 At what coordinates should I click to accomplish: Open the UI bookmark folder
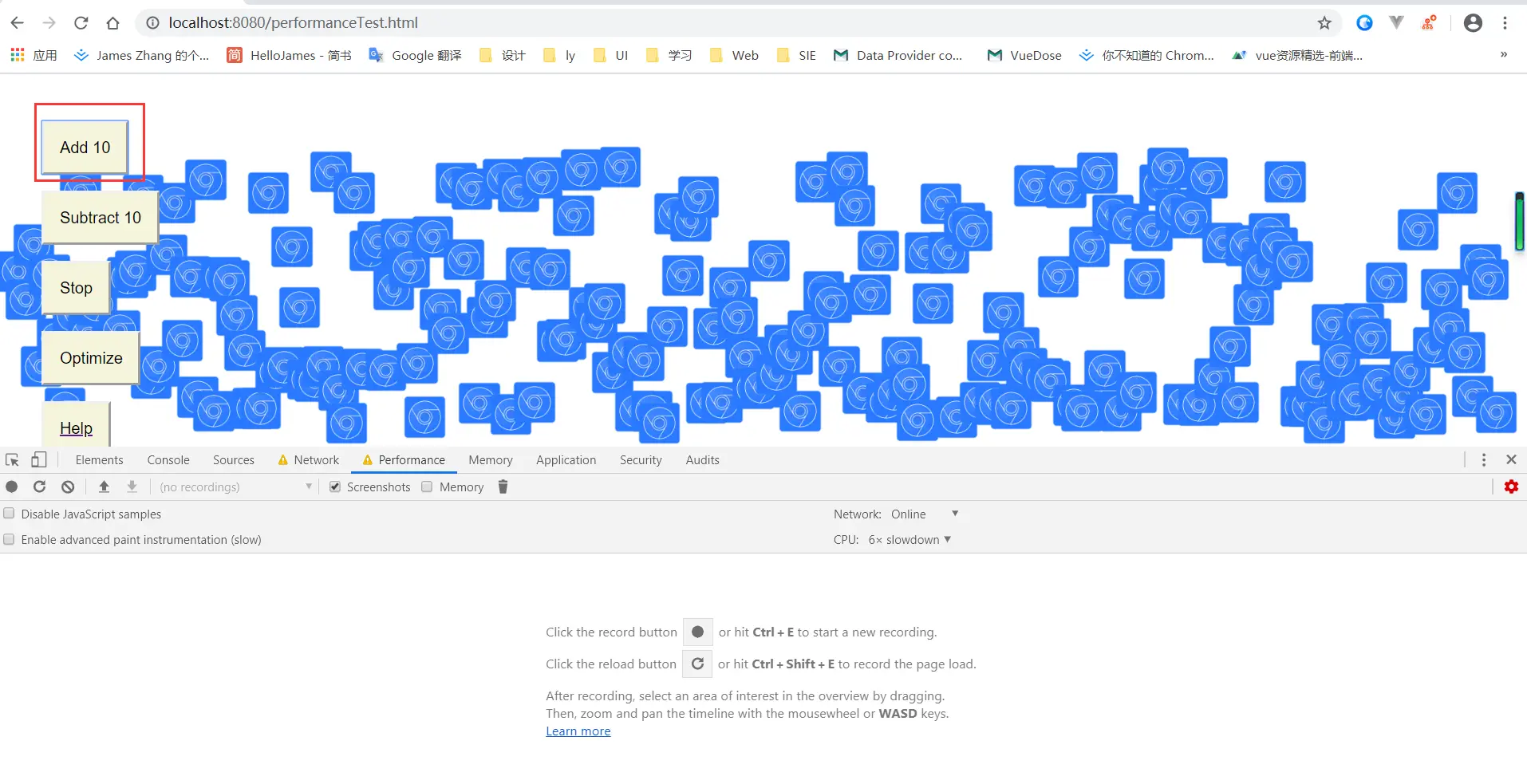pyautogui.click(x=611, y=55)
